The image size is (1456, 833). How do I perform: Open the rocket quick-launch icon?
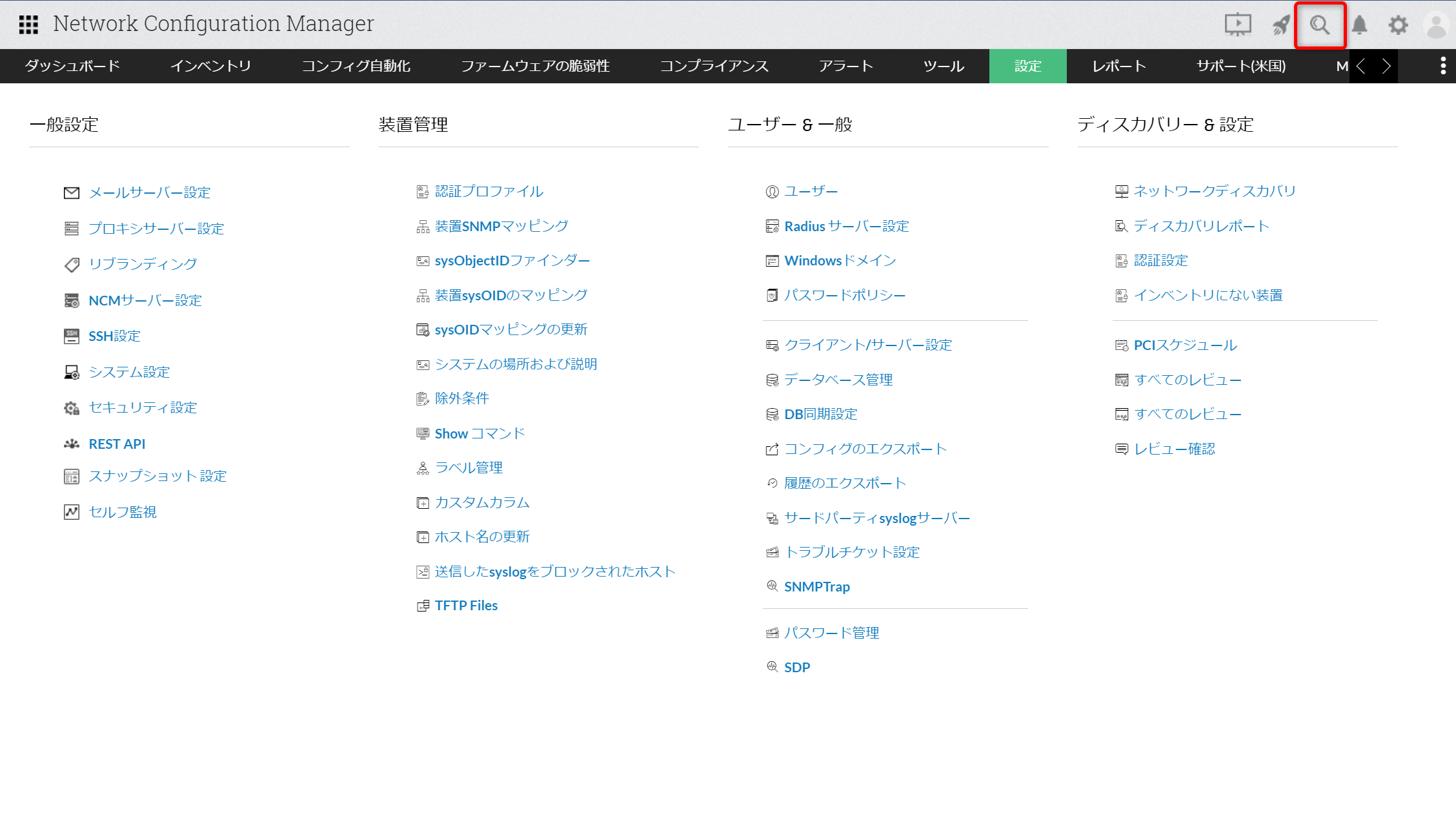pos(1280,25)
